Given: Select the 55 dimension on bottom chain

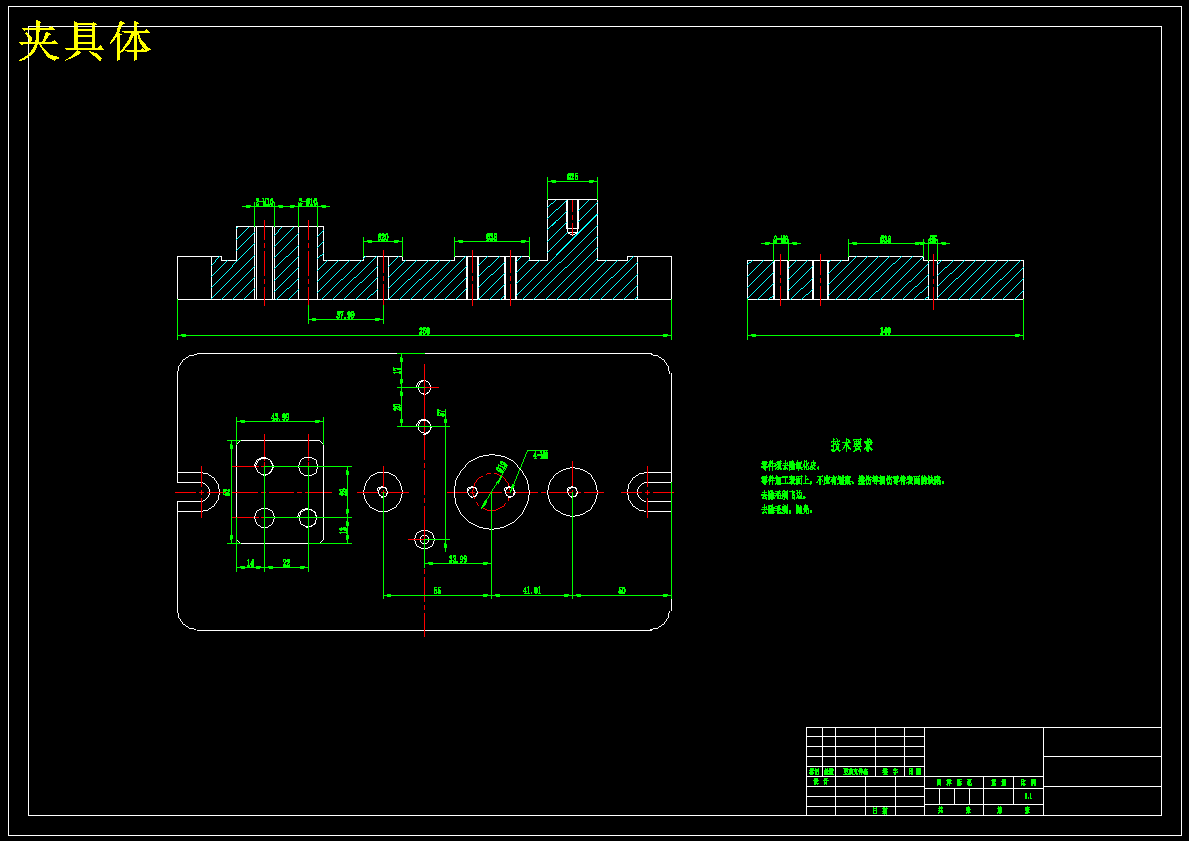Looking at the screenshot, I should (x=438, y=590).
